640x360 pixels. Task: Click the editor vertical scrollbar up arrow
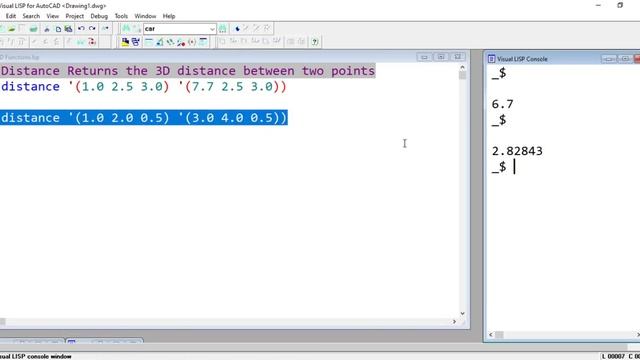coord(462,67)
